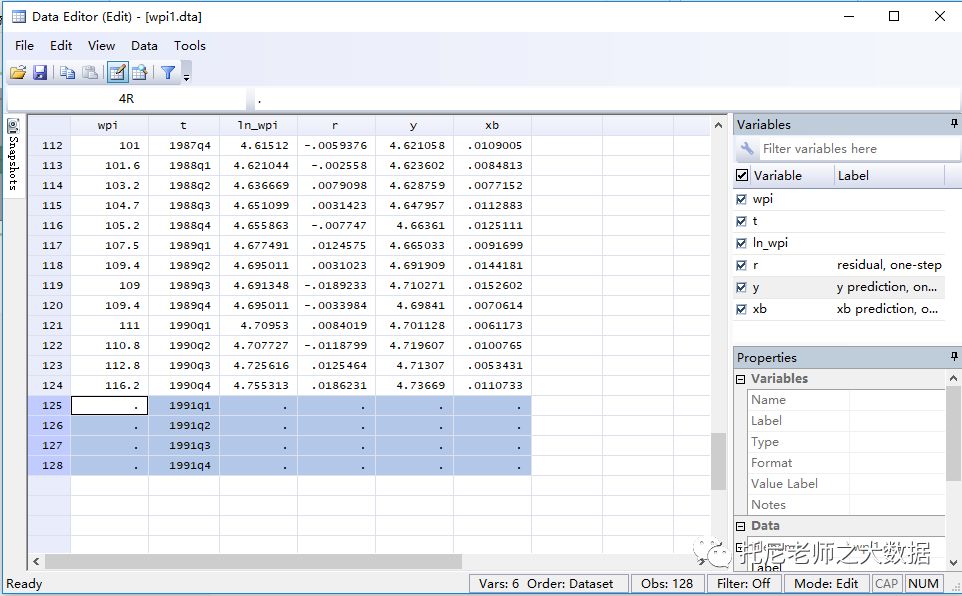Select row number 112

(50, 145)
